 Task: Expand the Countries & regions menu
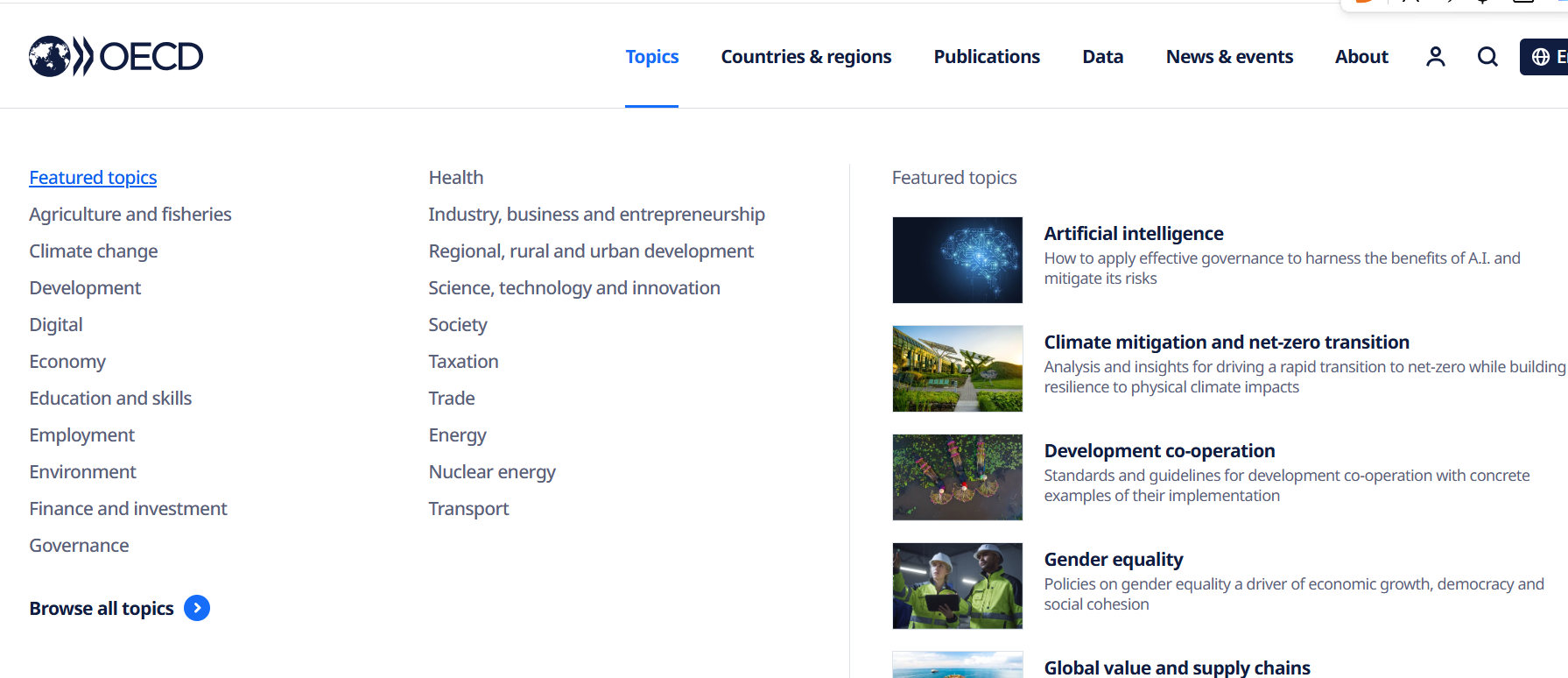[x=805, y=57]
